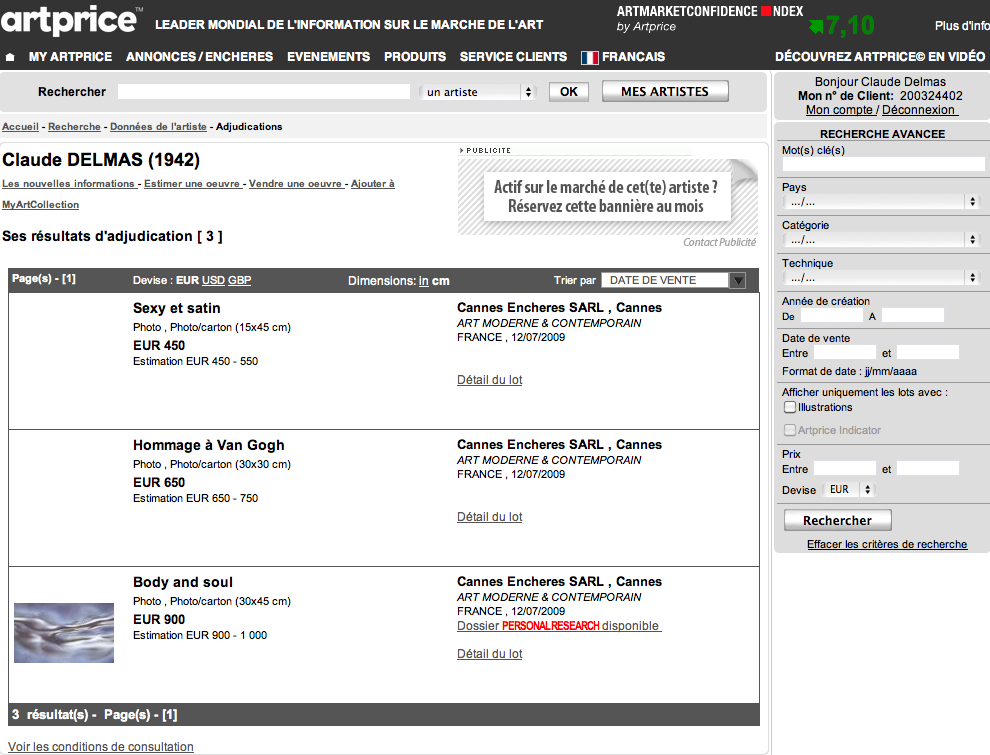Open ANNONCES / ENCHERES menu
The height and width of the screenshot is (755, 990).
200,57
